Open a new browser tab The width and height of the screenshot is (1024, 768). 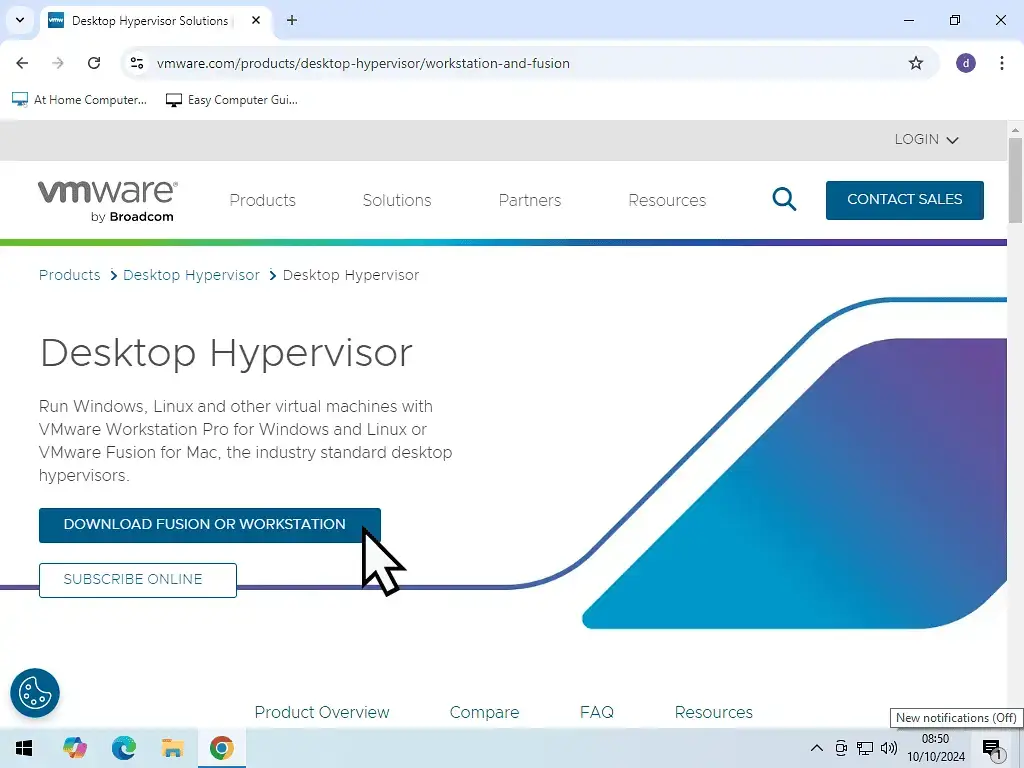(x=292, y=20)
